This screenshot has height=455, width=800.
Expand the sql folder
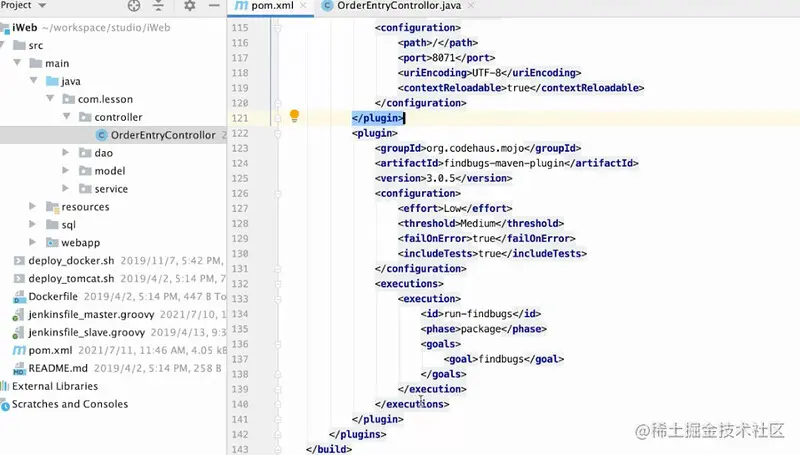coord(33,223)
